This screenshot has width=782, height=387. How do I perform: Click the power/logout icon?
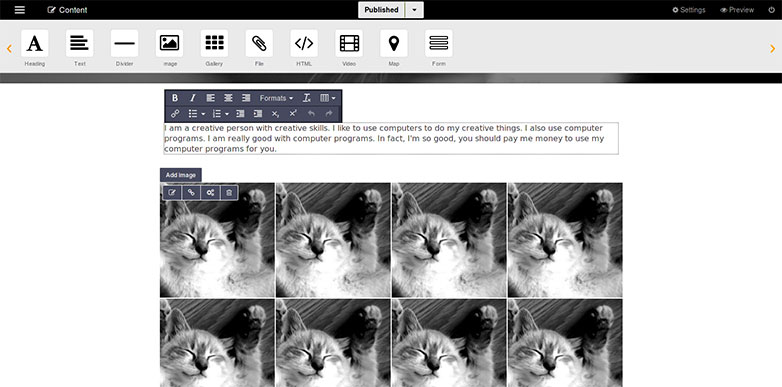point(772,10)
